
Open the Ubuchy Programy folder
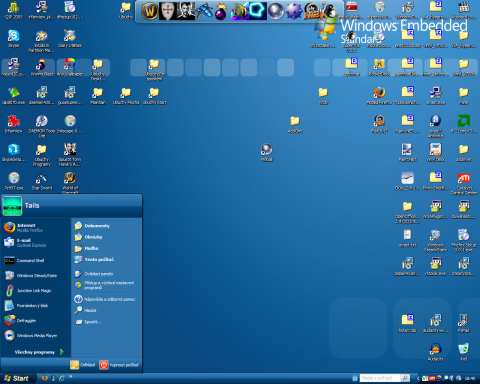click(x=42, y=155)
